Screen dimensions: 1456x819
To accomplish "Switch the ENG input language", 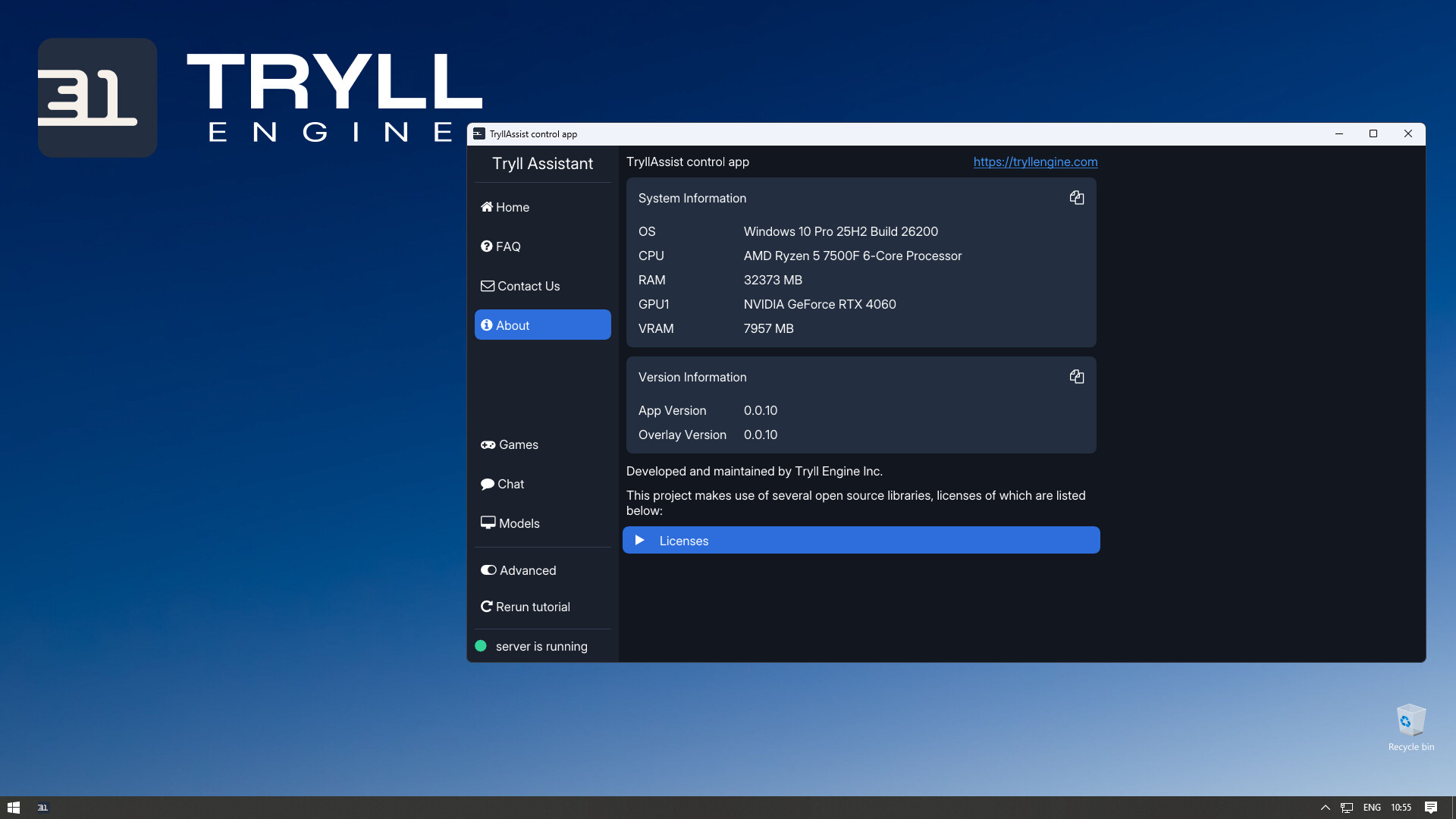I will point(1371,808).
